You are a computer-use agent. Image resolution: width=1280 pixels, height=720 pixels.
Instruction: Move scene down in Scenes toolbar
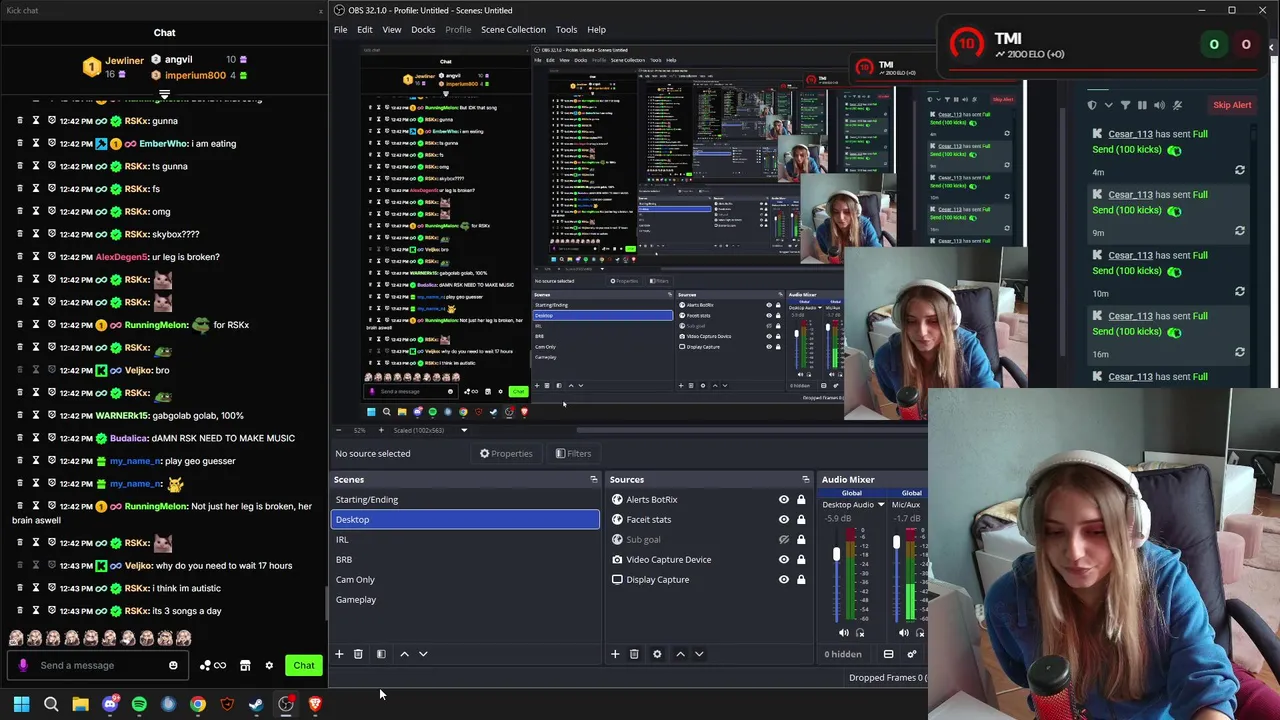pos(423,654)
